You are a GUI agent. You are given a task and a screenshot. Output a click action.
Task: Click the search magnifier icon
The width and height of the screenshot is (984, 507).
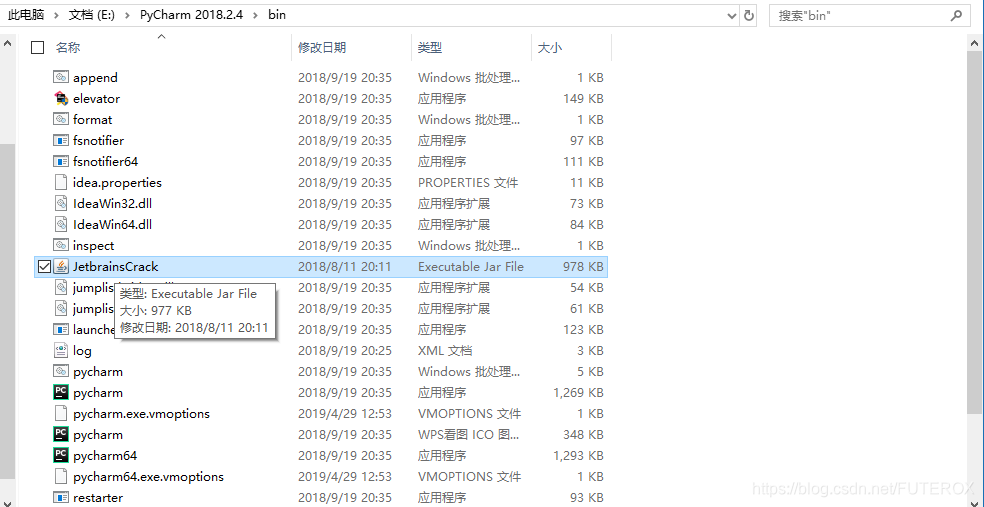pos(956,15)
